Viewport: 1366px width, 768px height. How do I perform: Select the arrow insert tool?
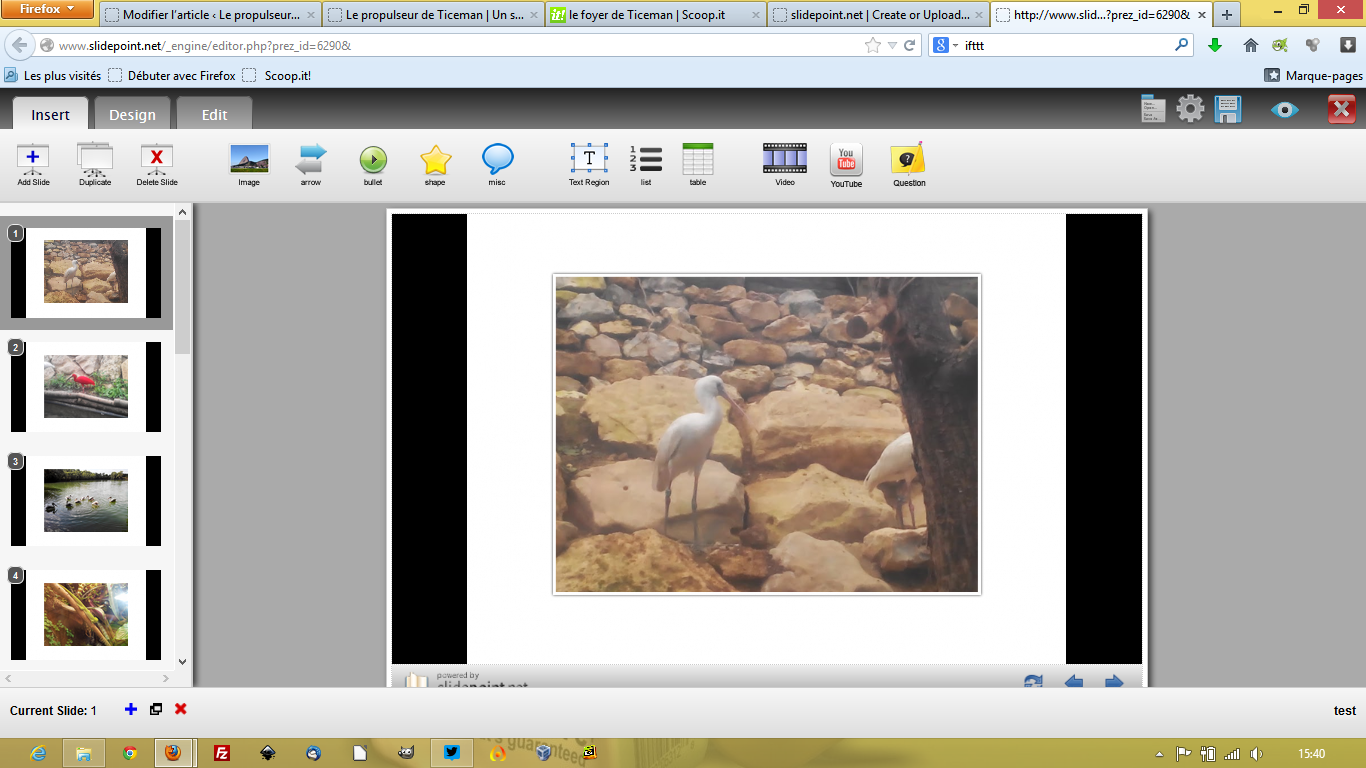click(x=311, y=160)
